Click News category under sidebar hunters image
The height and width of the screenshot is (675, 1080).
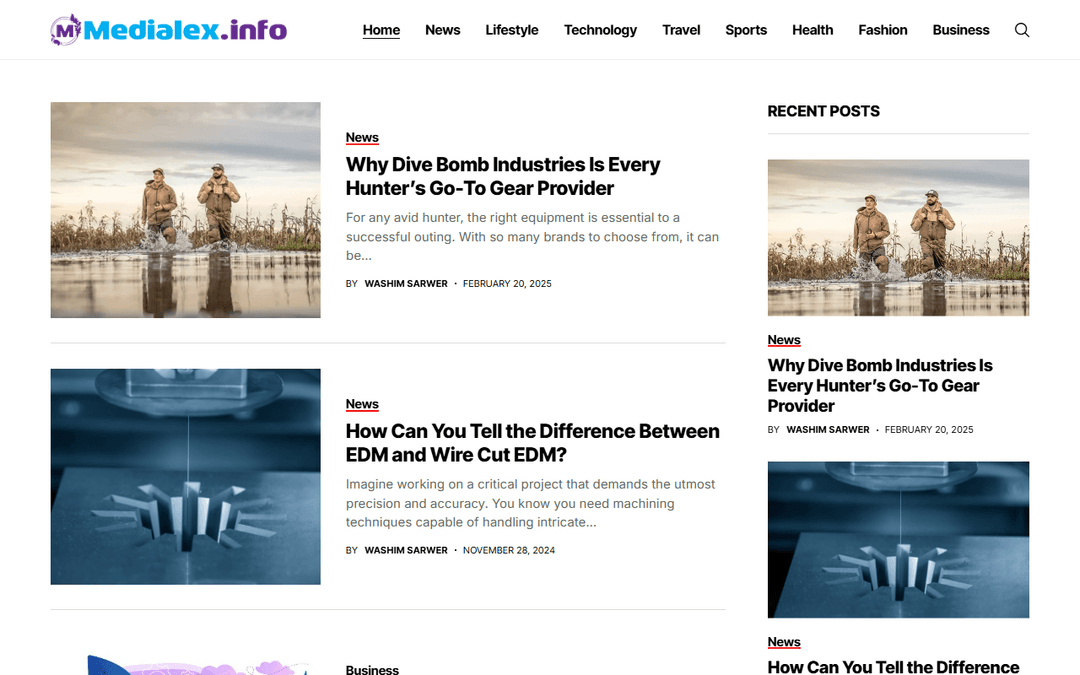(x=784, y=340)
